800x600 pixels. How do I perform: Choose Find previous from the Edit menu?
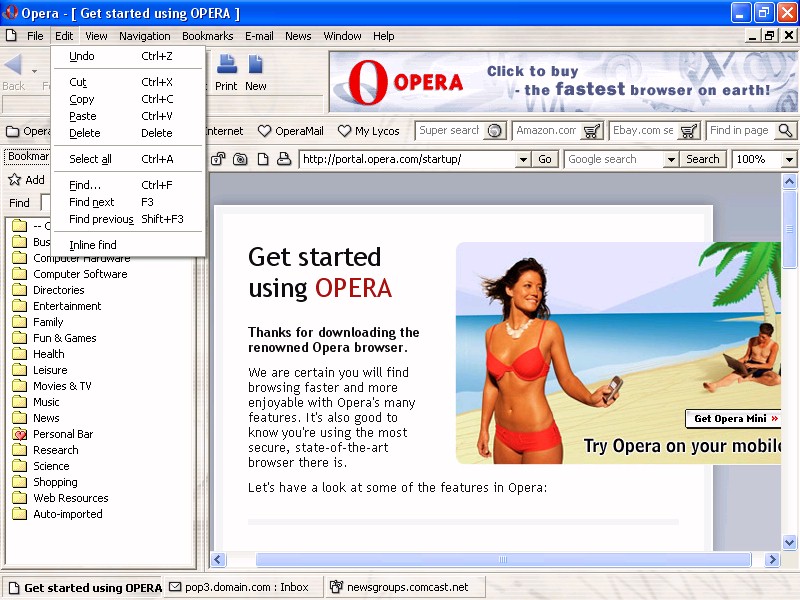point(128,219)
